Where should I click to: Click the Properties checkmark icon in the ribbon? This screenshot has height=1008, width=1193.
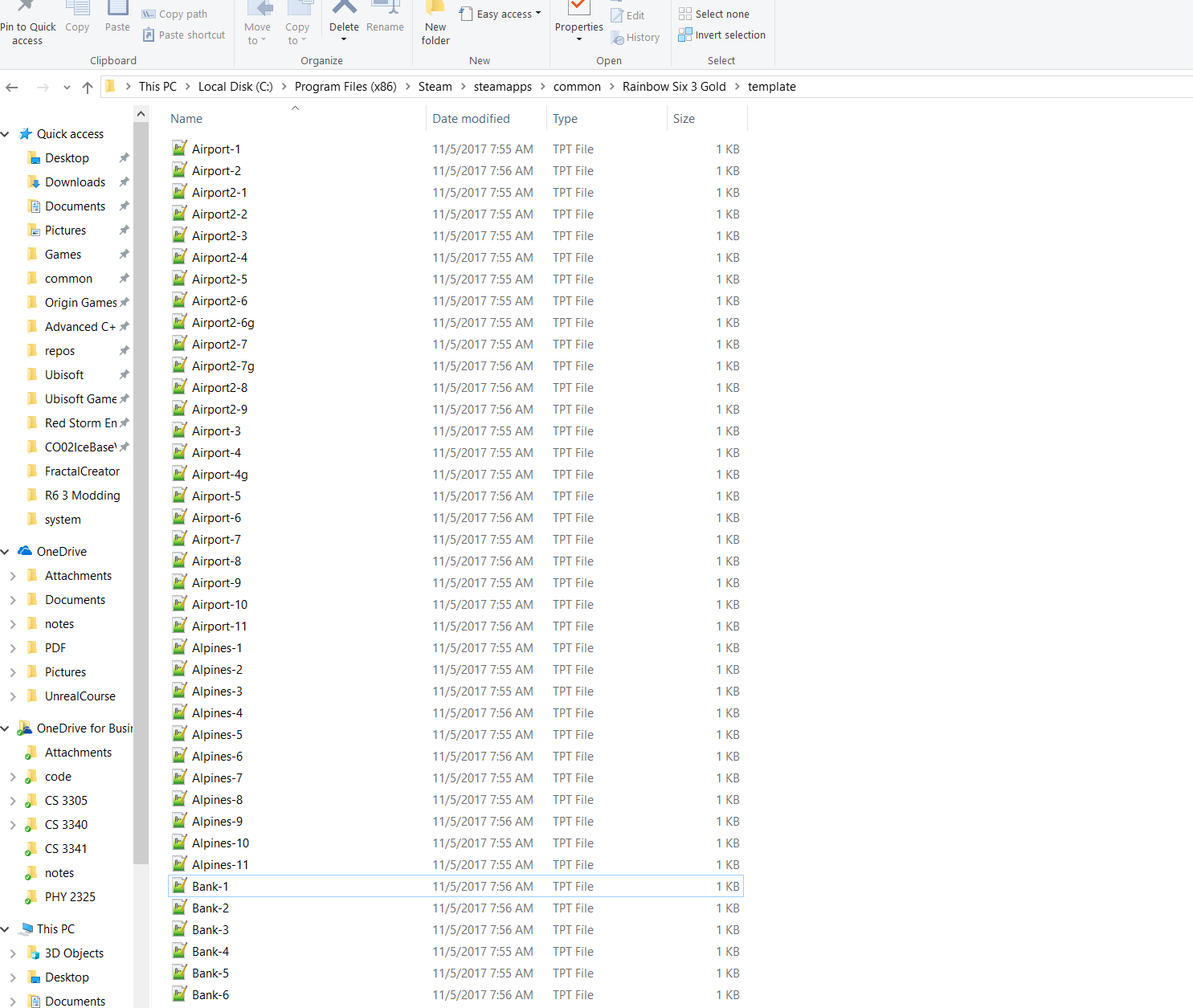coord(578,8)
